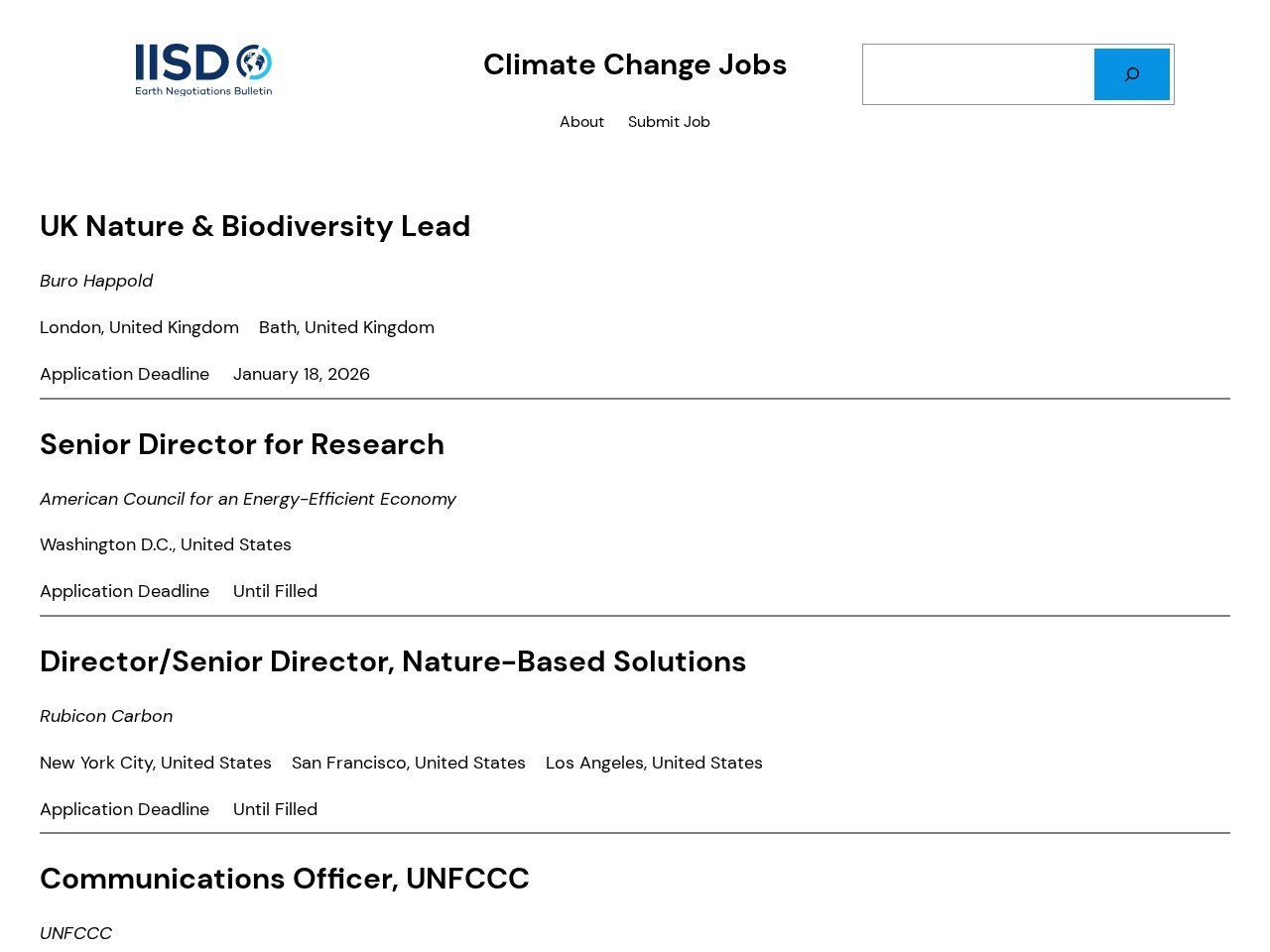Select the New York City, United States location
The width and height of the screenshot is (1270, 952).
[x=156, y=763]
